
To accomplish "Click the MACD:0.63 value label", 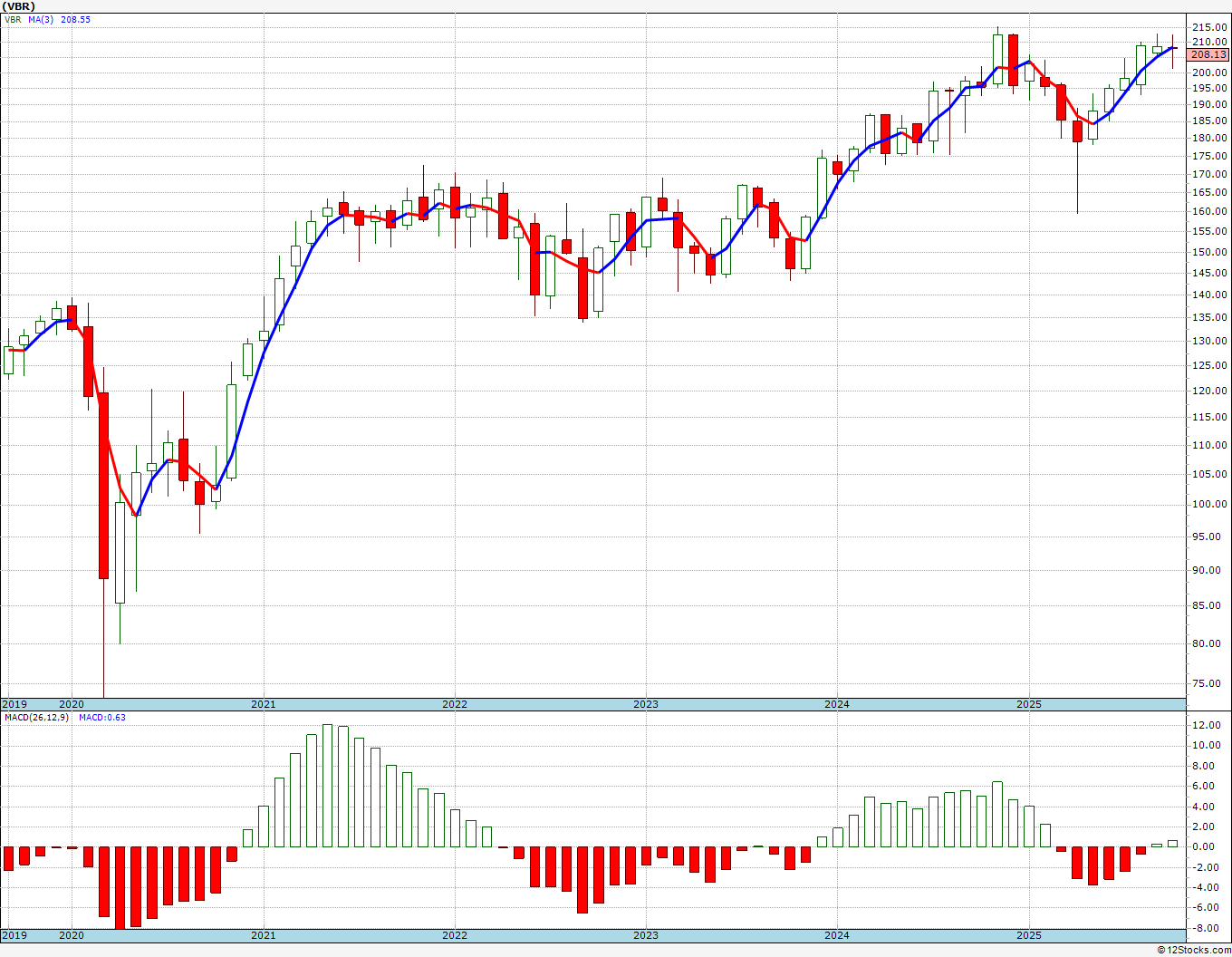I will (102, 718).
